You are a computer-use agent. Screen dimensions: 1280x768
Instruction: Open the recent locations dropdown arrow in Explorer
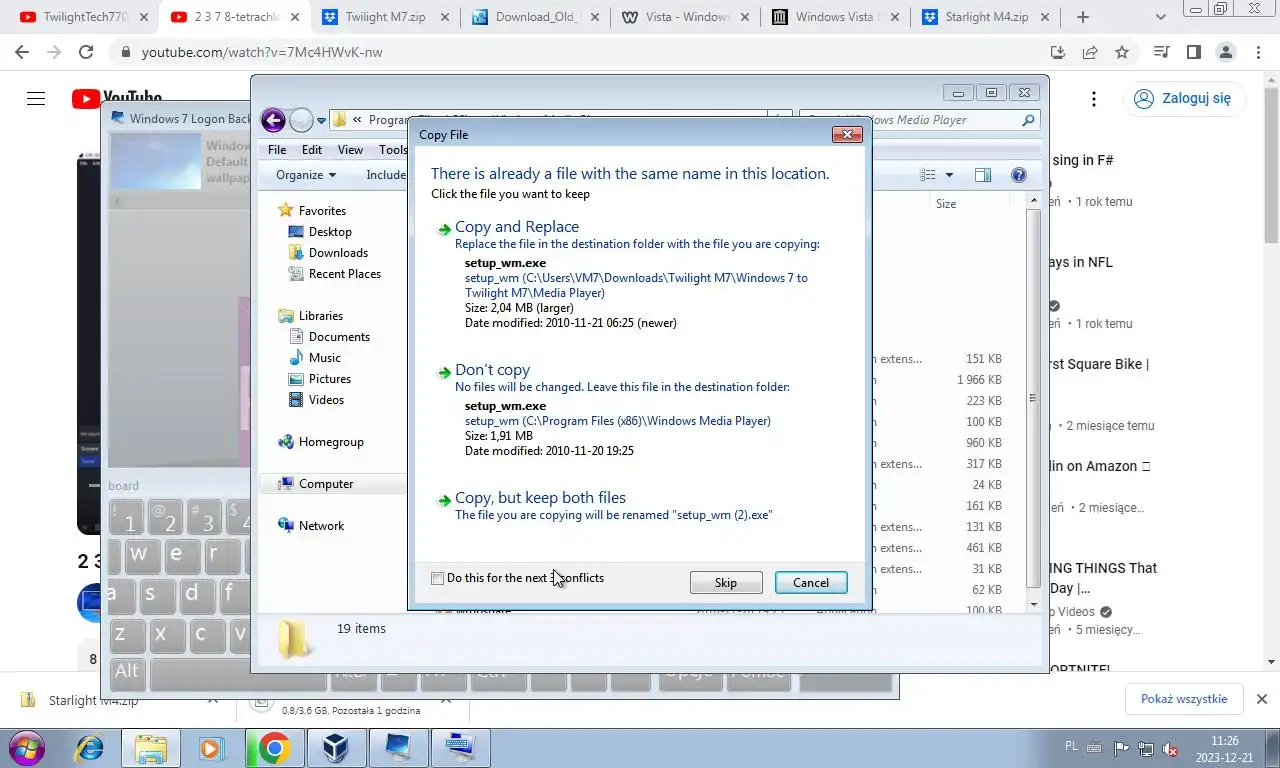[x=321, y=121]
